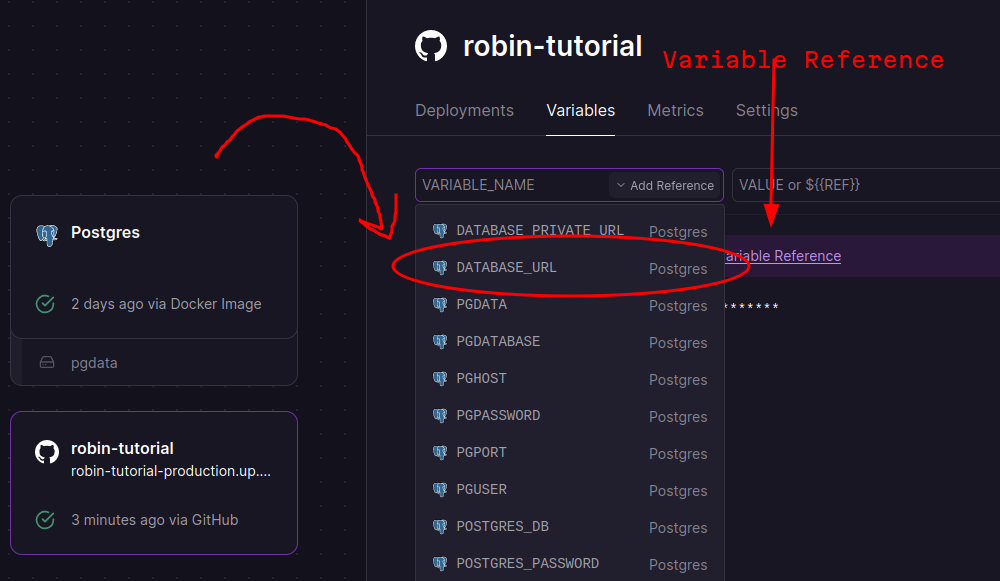Click the Postgres elephant icon on service card
The height and width of the screenshot is (581, 1000).
tap(46, 233)
